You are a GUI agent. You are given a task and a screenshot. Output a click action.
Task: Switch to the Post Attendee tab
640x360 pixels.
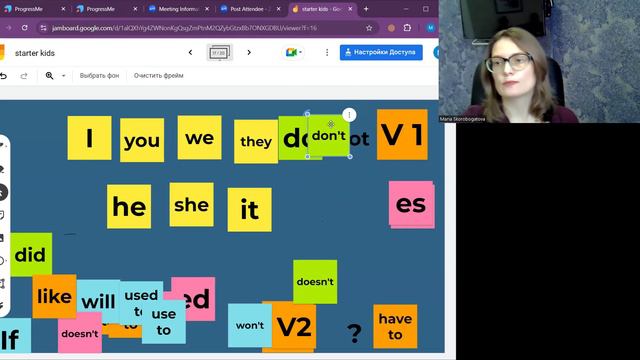pyautogui.click(x=250, y=9)
